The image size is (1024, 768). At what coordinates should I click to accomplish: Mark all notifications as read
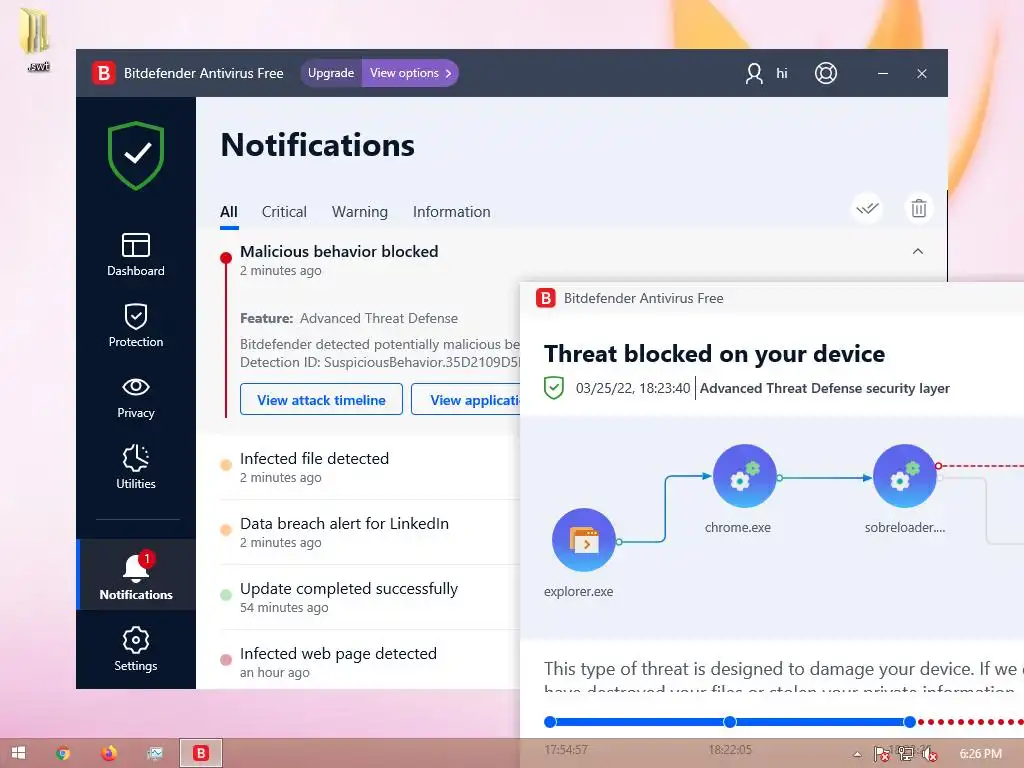click(x=867, y=208)
